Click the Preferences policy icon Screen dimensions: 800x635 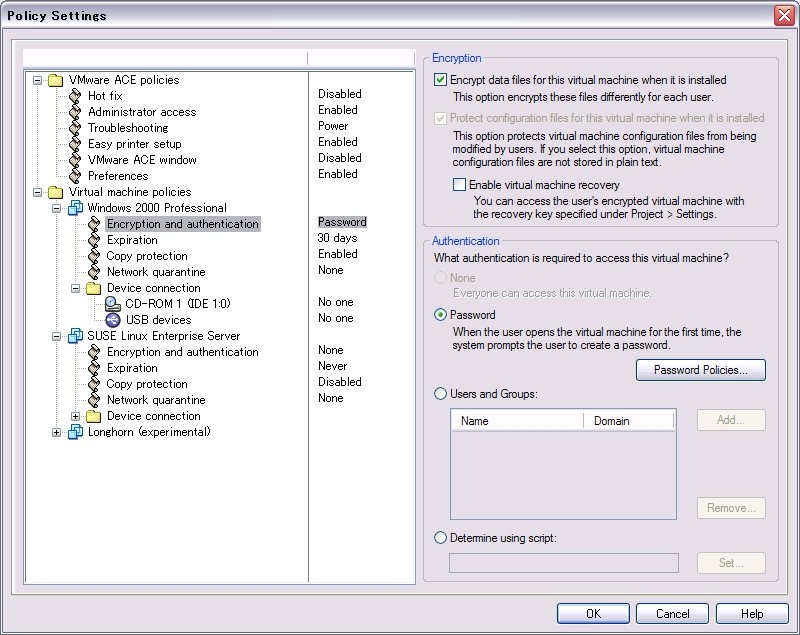click(75, 176)
